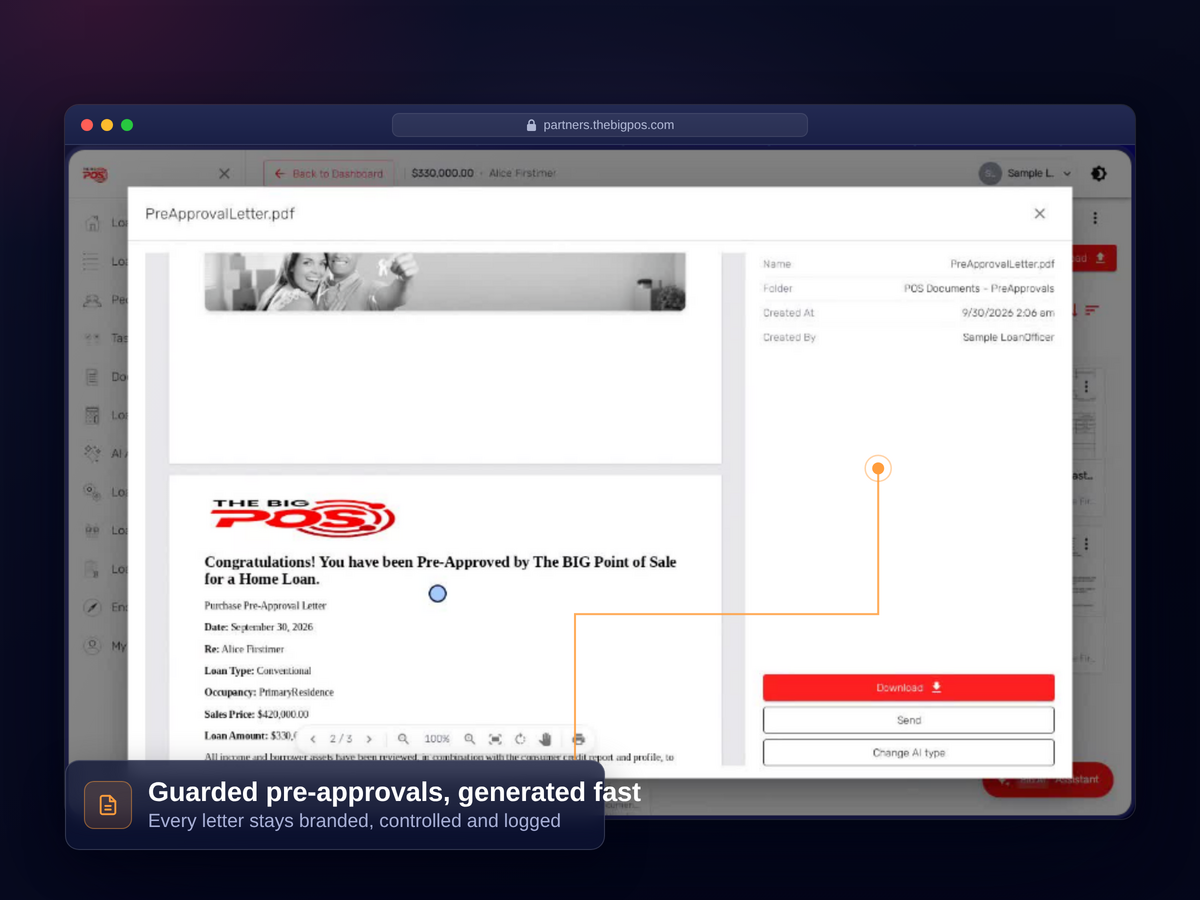
Task: Click the Change AI type button
Action: [908, 752]
